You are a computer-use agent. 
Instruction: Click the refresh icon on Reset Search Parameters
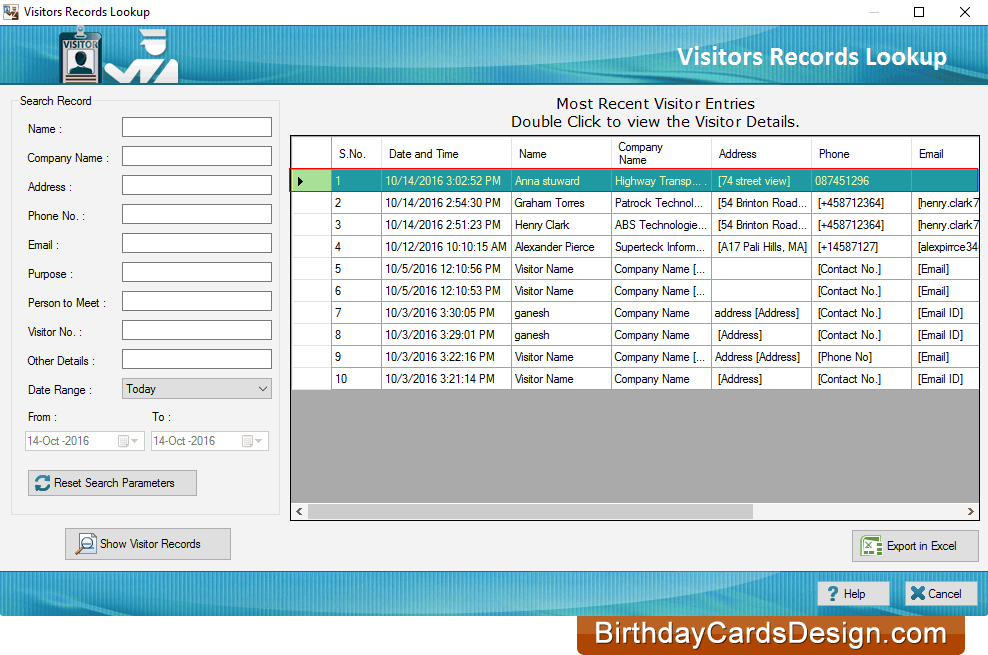[42, 483]
